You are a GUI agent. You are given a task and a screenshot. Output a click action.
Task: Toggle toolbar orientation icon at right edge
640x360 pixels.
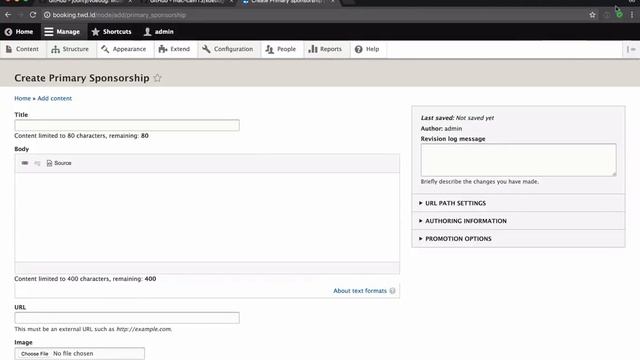(x=631, y=49)
